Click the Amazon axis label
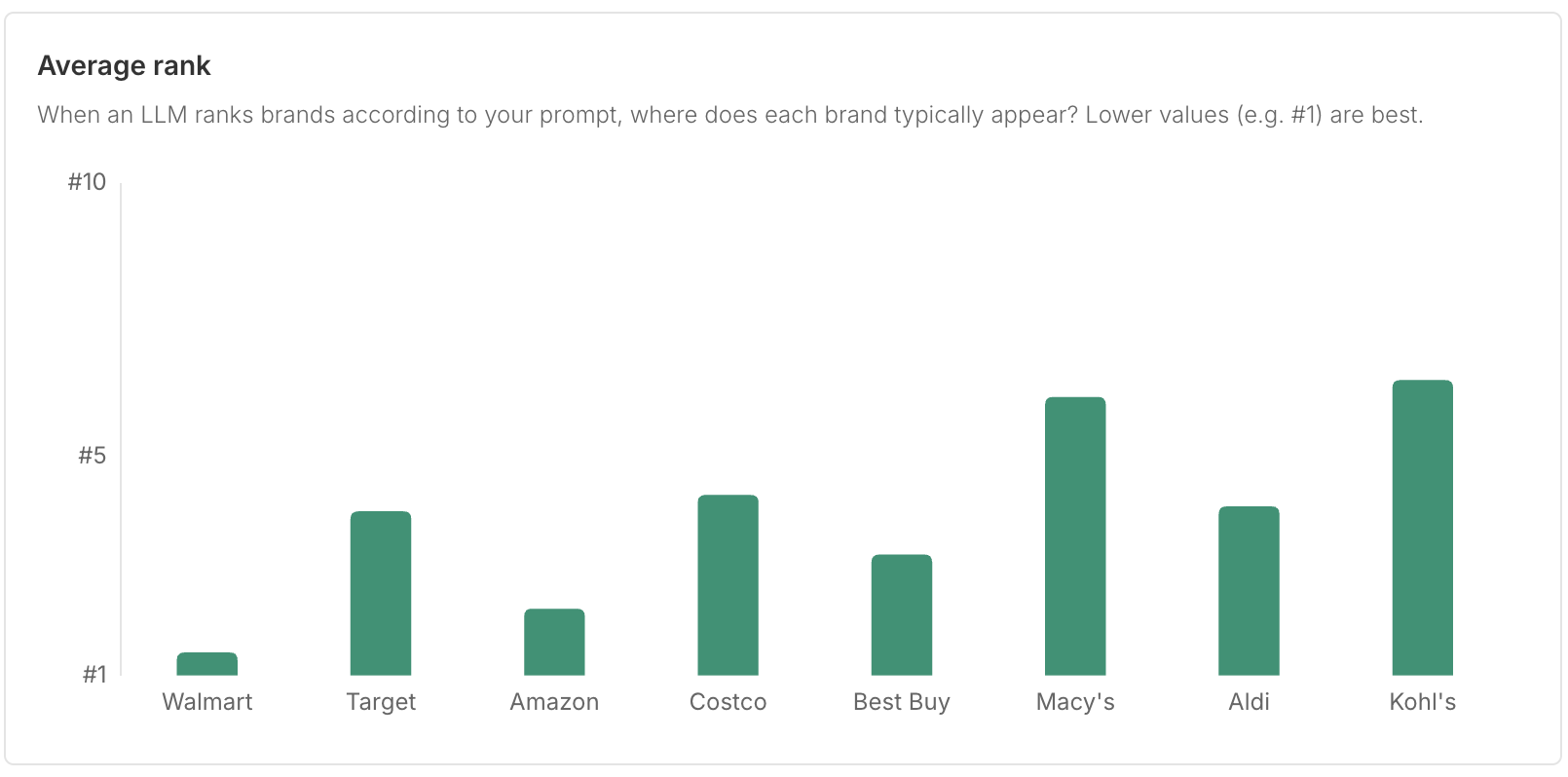The width and height of the screenshot is (1568, 777). [554, 702]
